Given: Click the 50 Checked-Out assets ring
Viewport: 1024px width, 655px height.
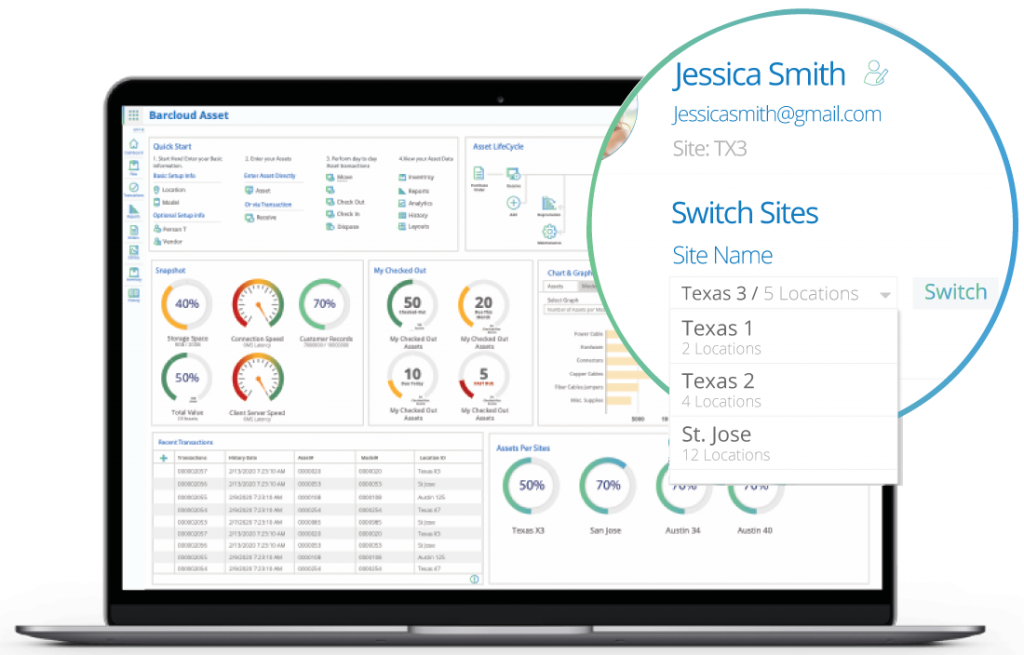Looking at the screenshot, I should [x=412, y=304].
